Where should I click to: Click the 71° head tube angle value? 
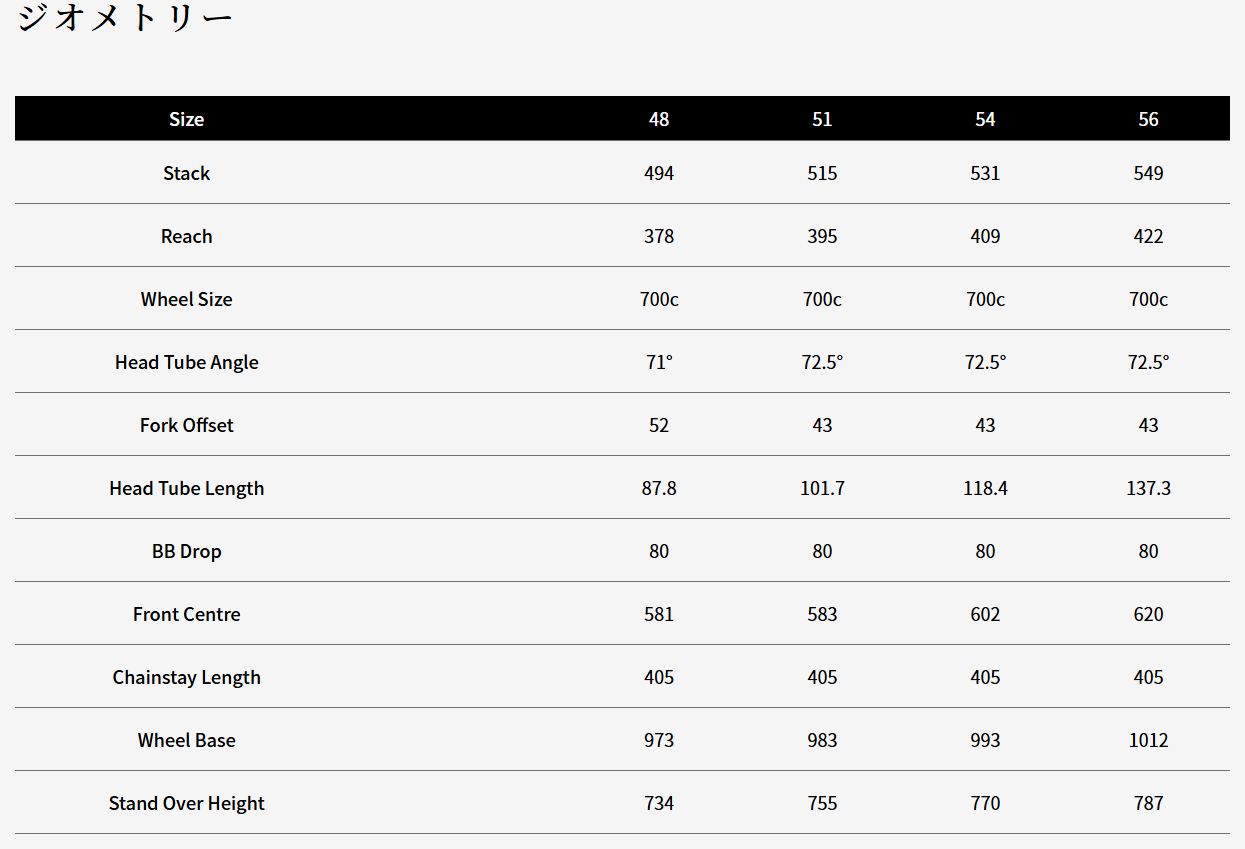click(659, 362)
